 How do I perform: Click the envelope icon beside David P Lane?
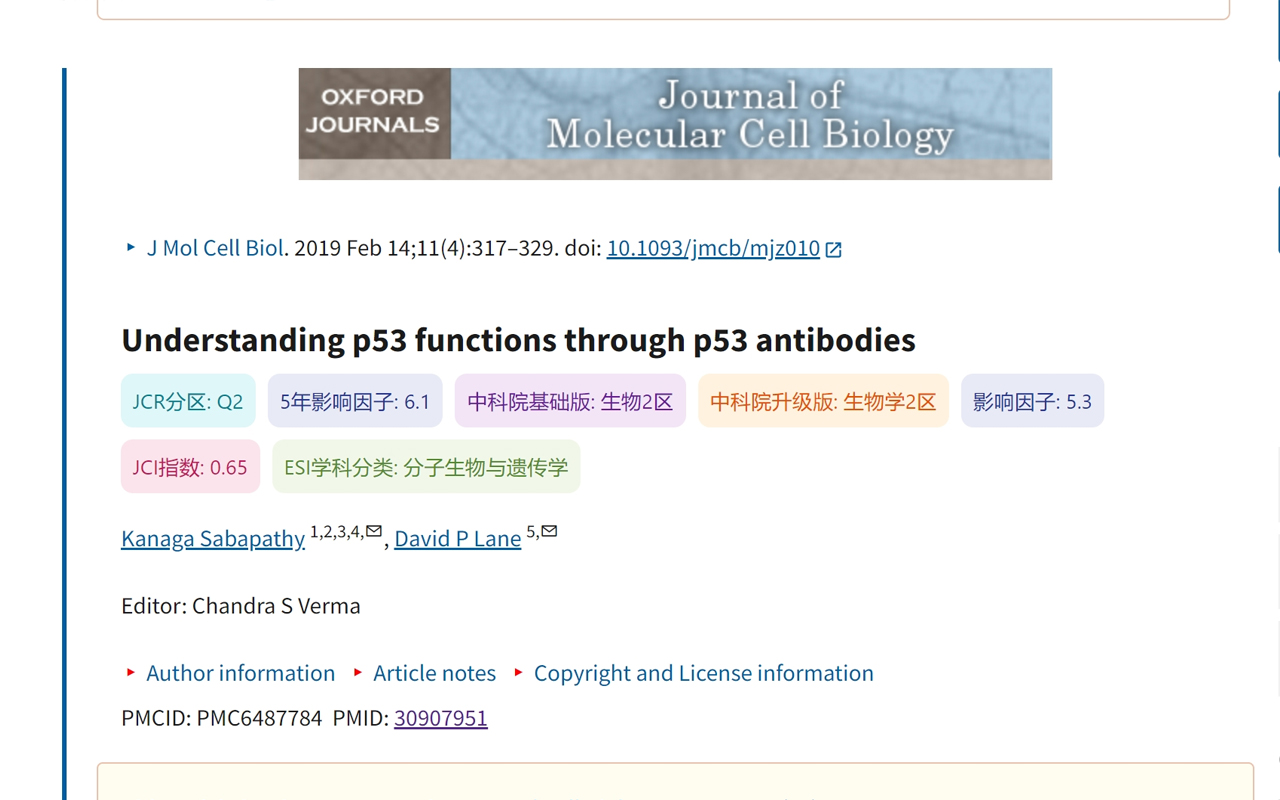548,531
